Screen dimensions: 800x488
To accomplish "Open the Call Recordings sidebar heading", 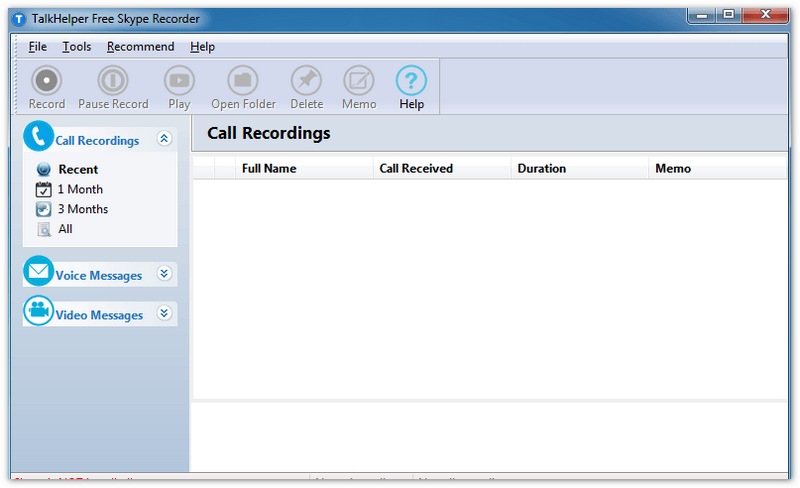I will (x=97, y=140).
